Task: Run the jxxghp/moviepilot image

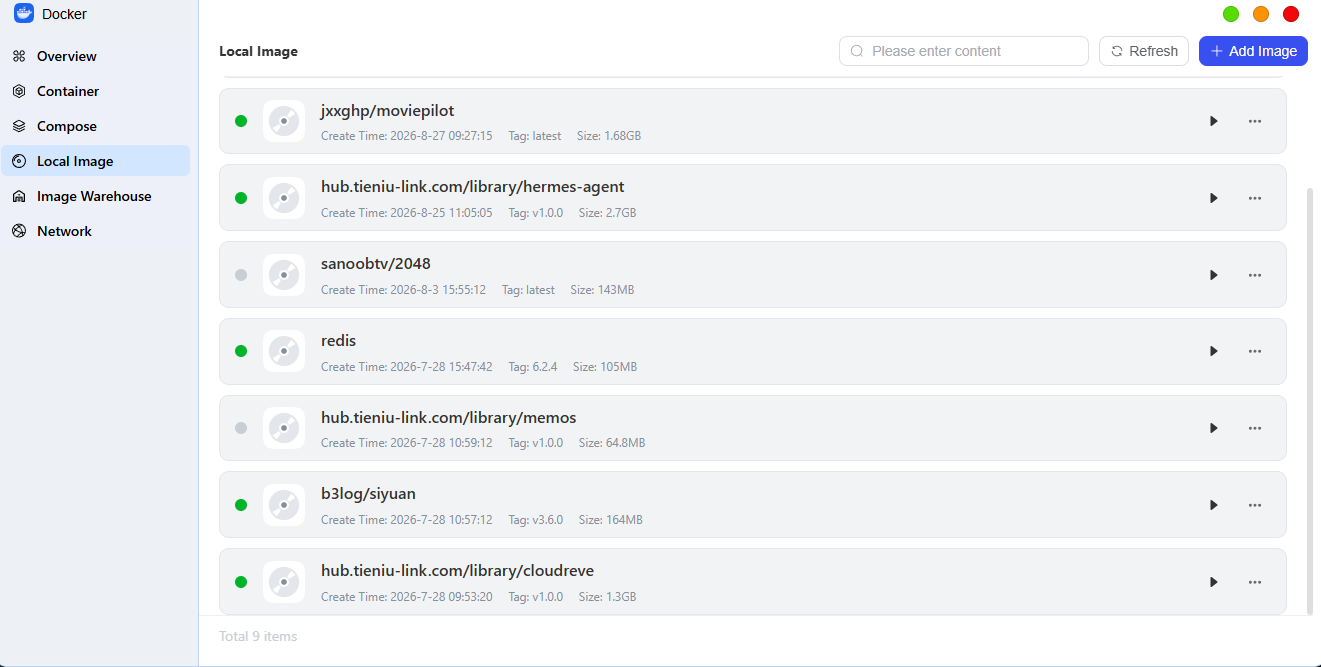Action: pos(1213,121)
